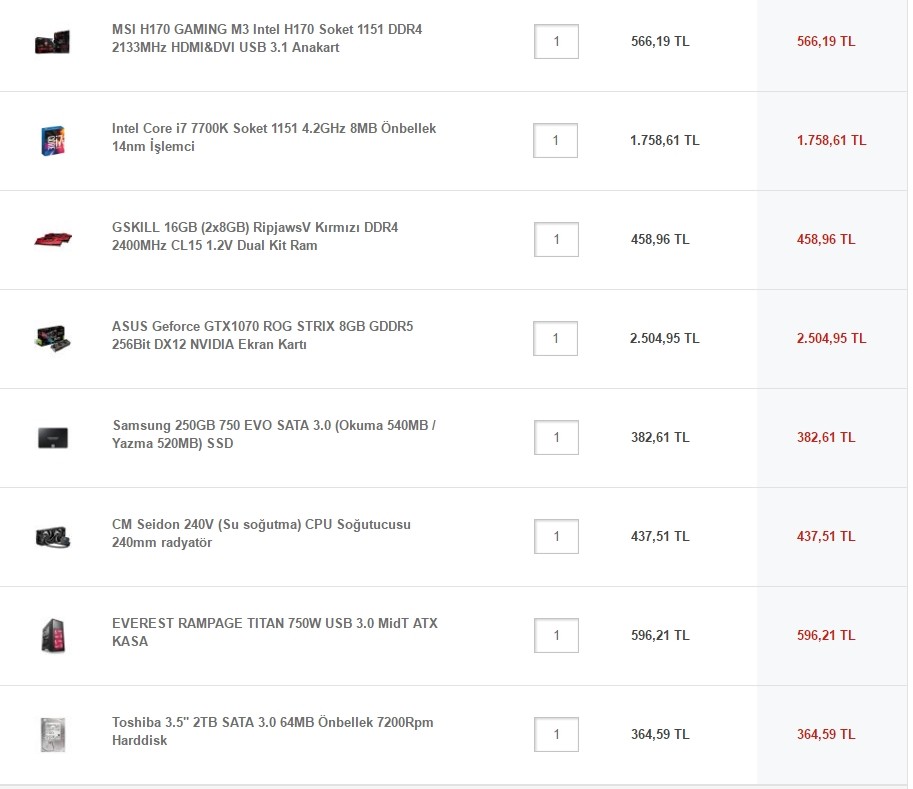Open the ASUS Geforce GTX1070 ROG STRIX link
The width and height of the screenshot is (913, 789).
pyautogui.click(x=262, y=336)
